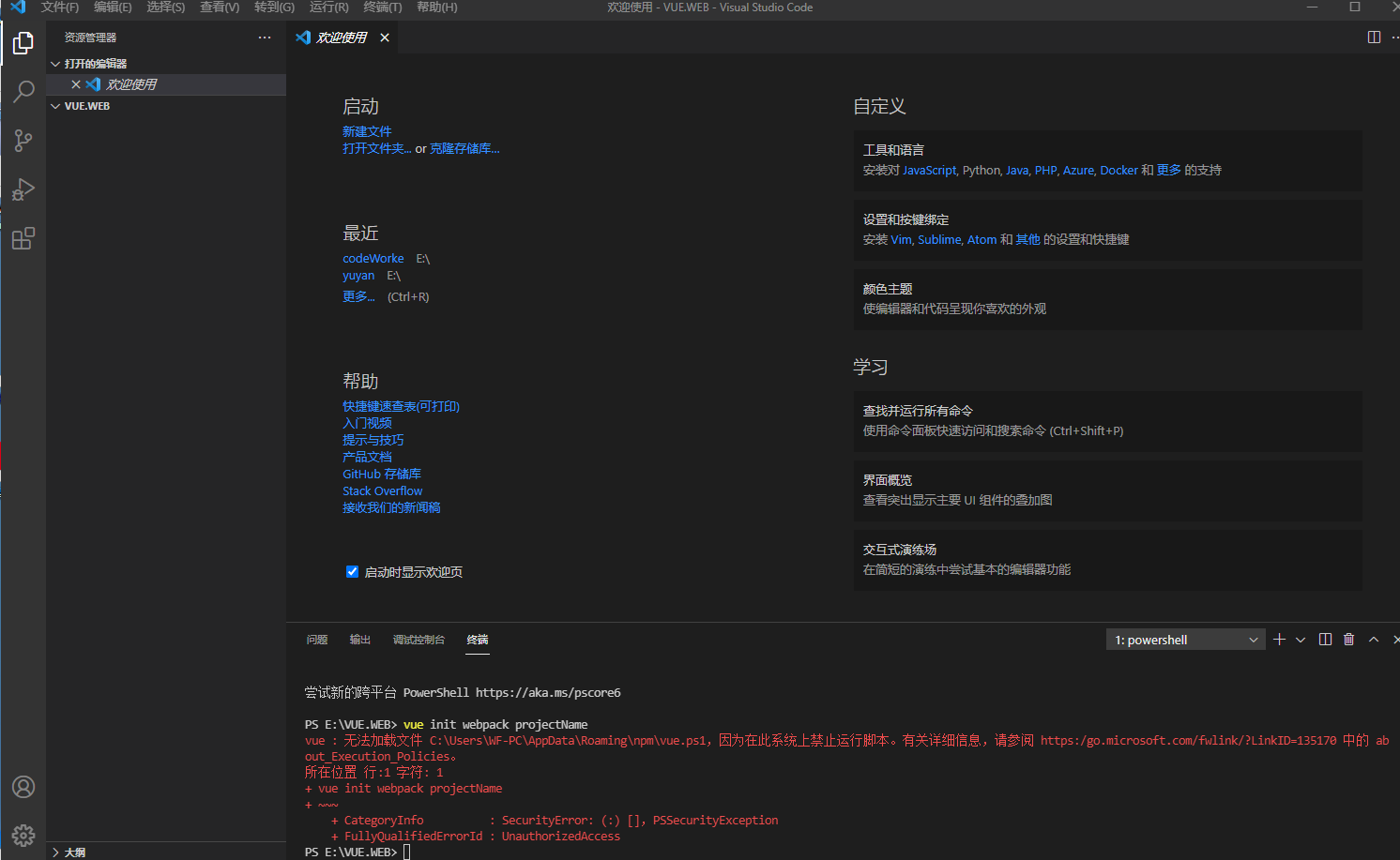Screen dimensions: 1400x860
Task: Click the explorer more actions ellipsis
Action: [265, 38]
